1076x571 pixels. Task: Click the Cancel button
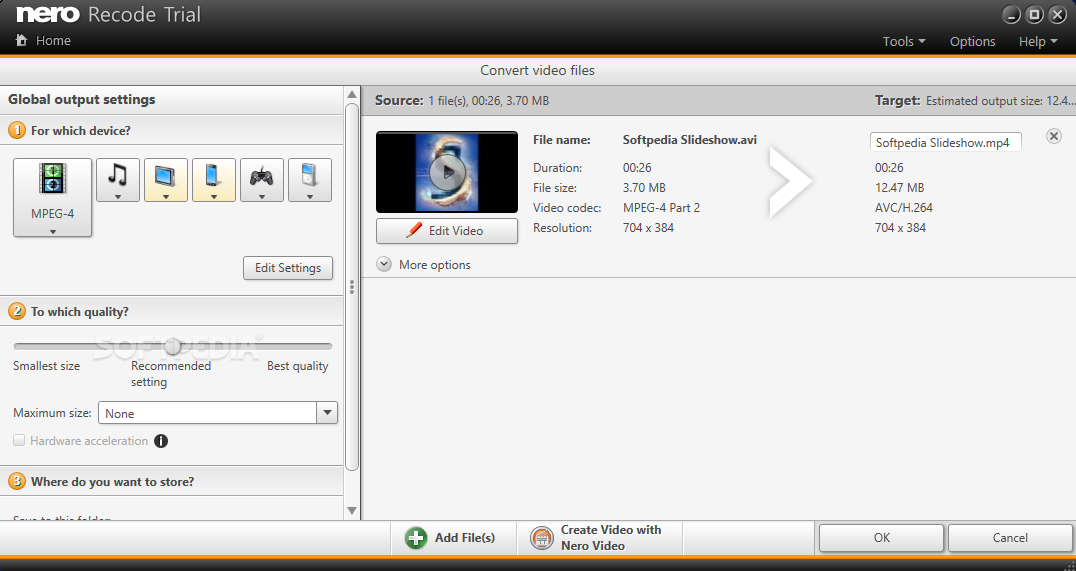pos(1010,537)
